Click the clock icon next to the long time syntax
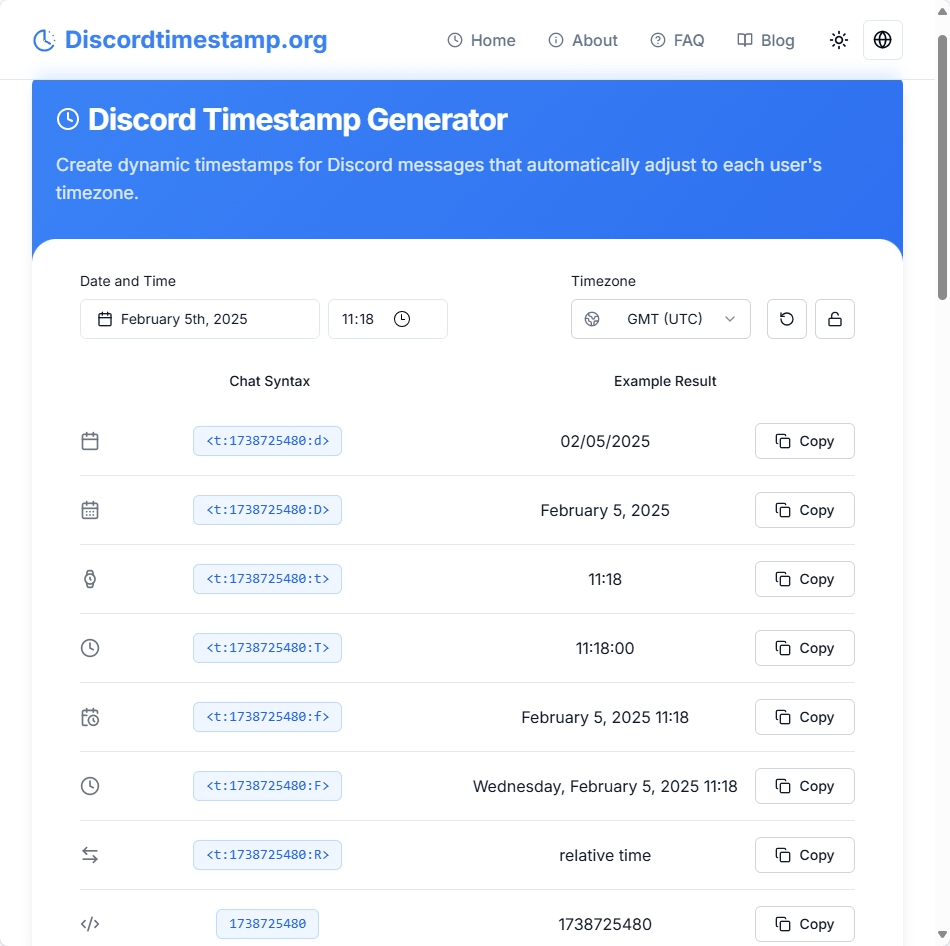The width and height of the screenshot is (950, 946). pos(90,647)
